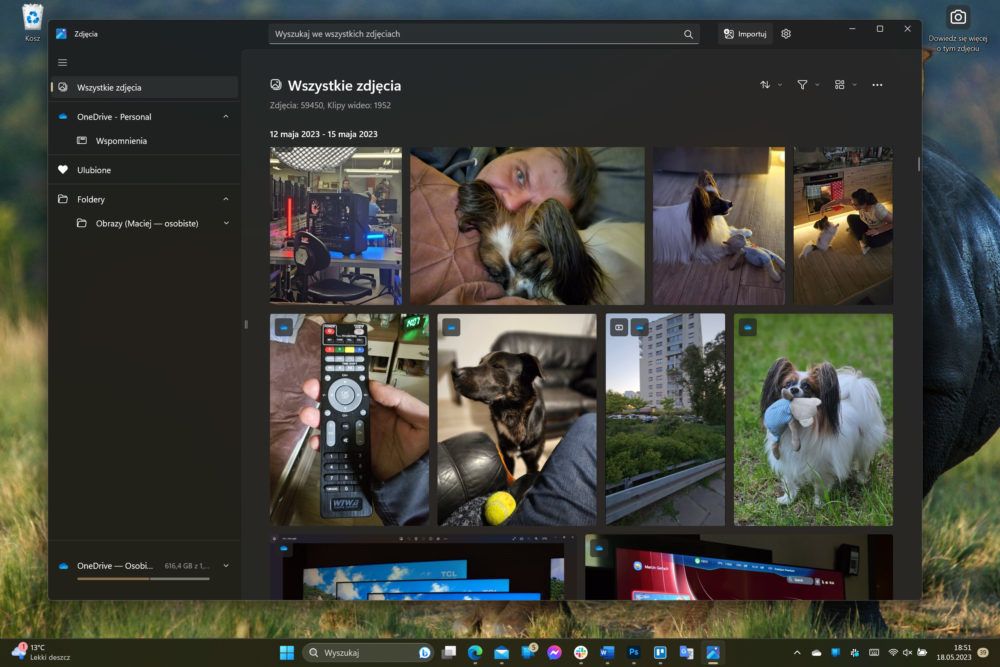Open the gallery view size dropdown

pyautogui.click(x=845, y=85)
